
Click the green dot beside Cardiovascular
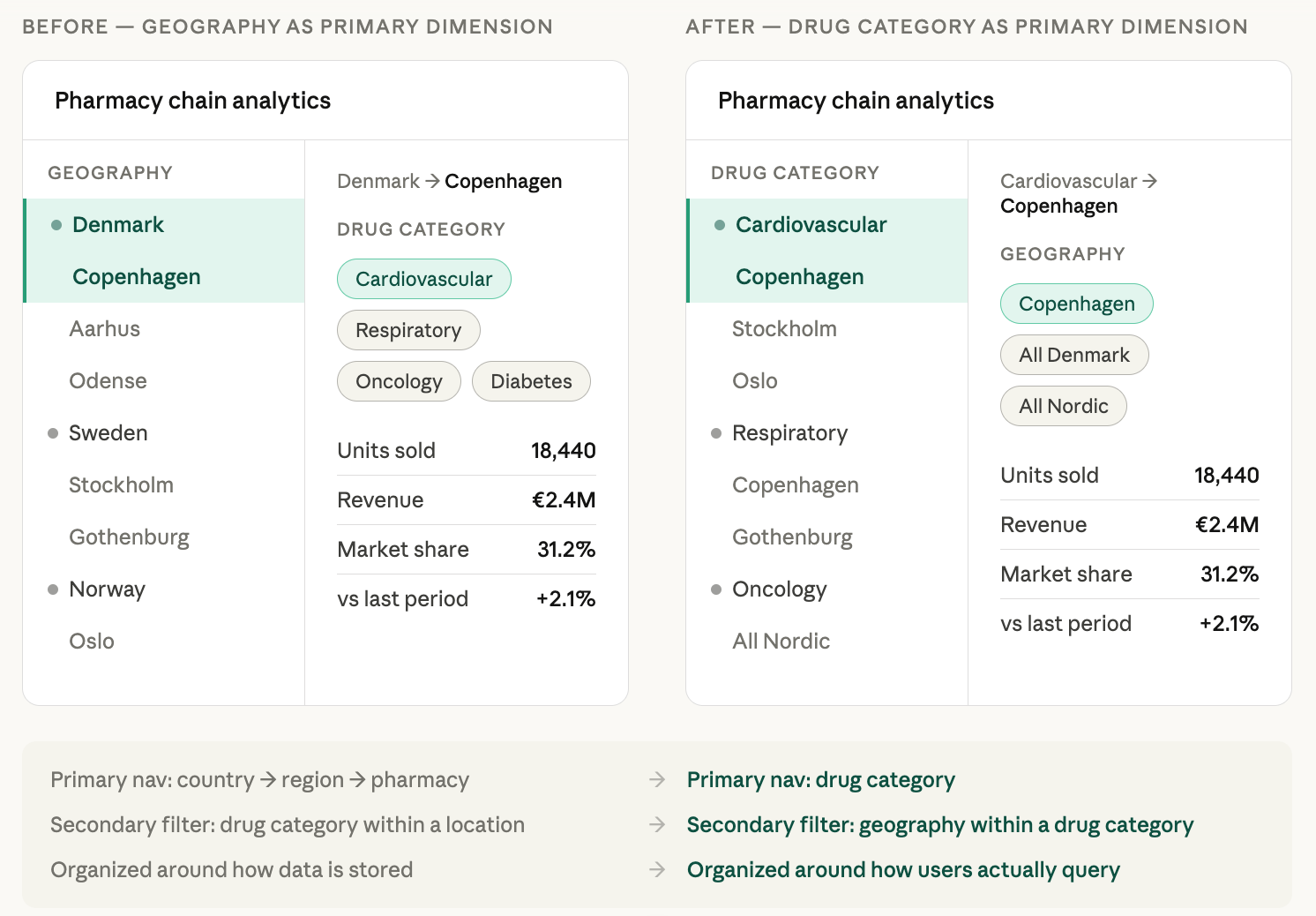point(720,225)
